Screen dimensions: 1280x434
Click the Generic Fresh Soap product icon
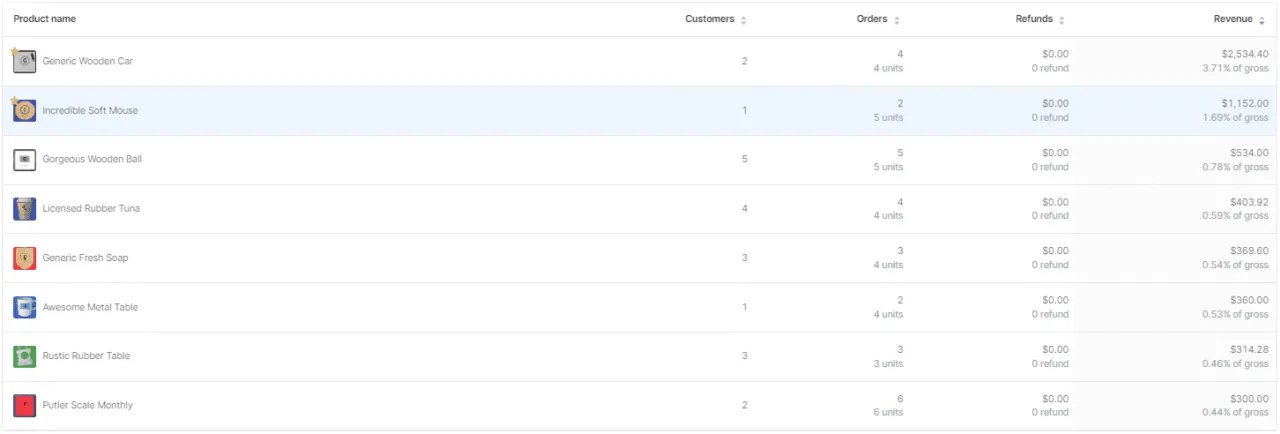click(x=25, y=258)
